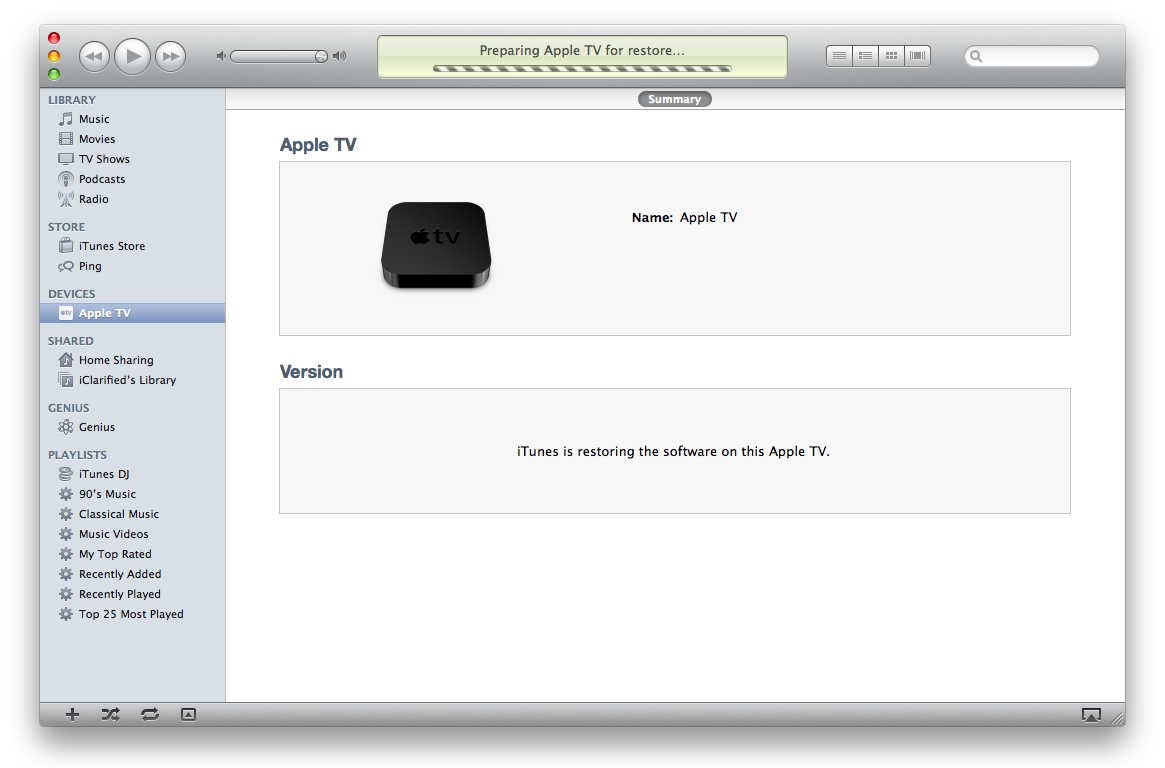Open Recently Added playlist
Viewport: 1165px width, 768px height.
click(132, 574)
